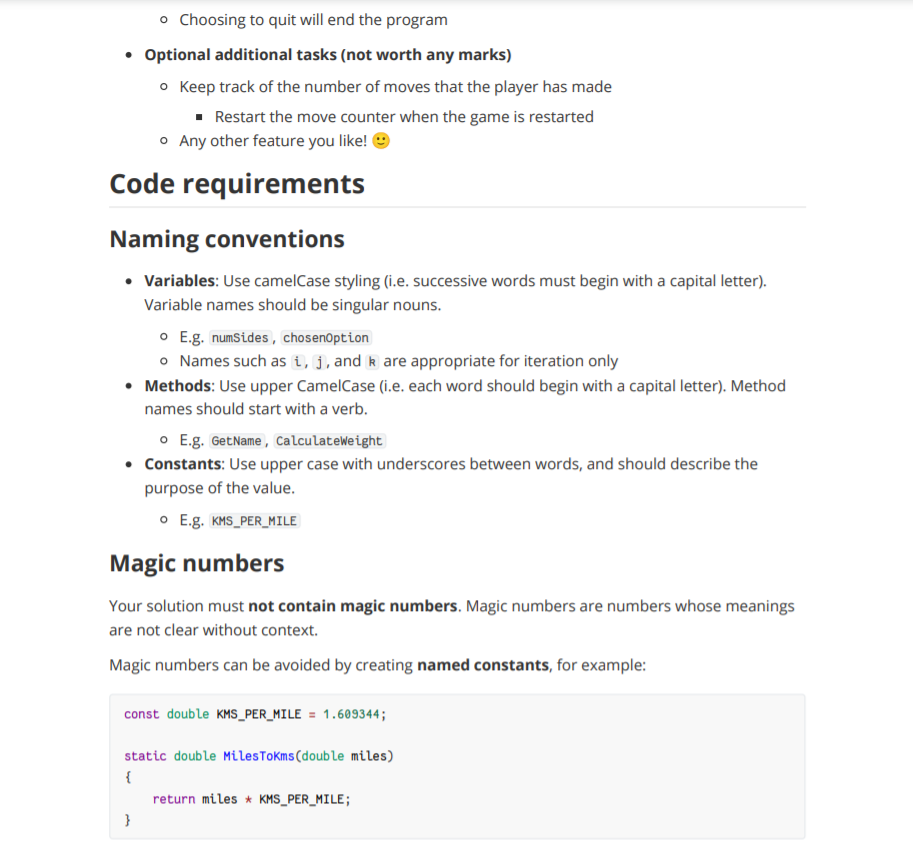
Task: Select the numSides inline code
Action: click(240, 338)
